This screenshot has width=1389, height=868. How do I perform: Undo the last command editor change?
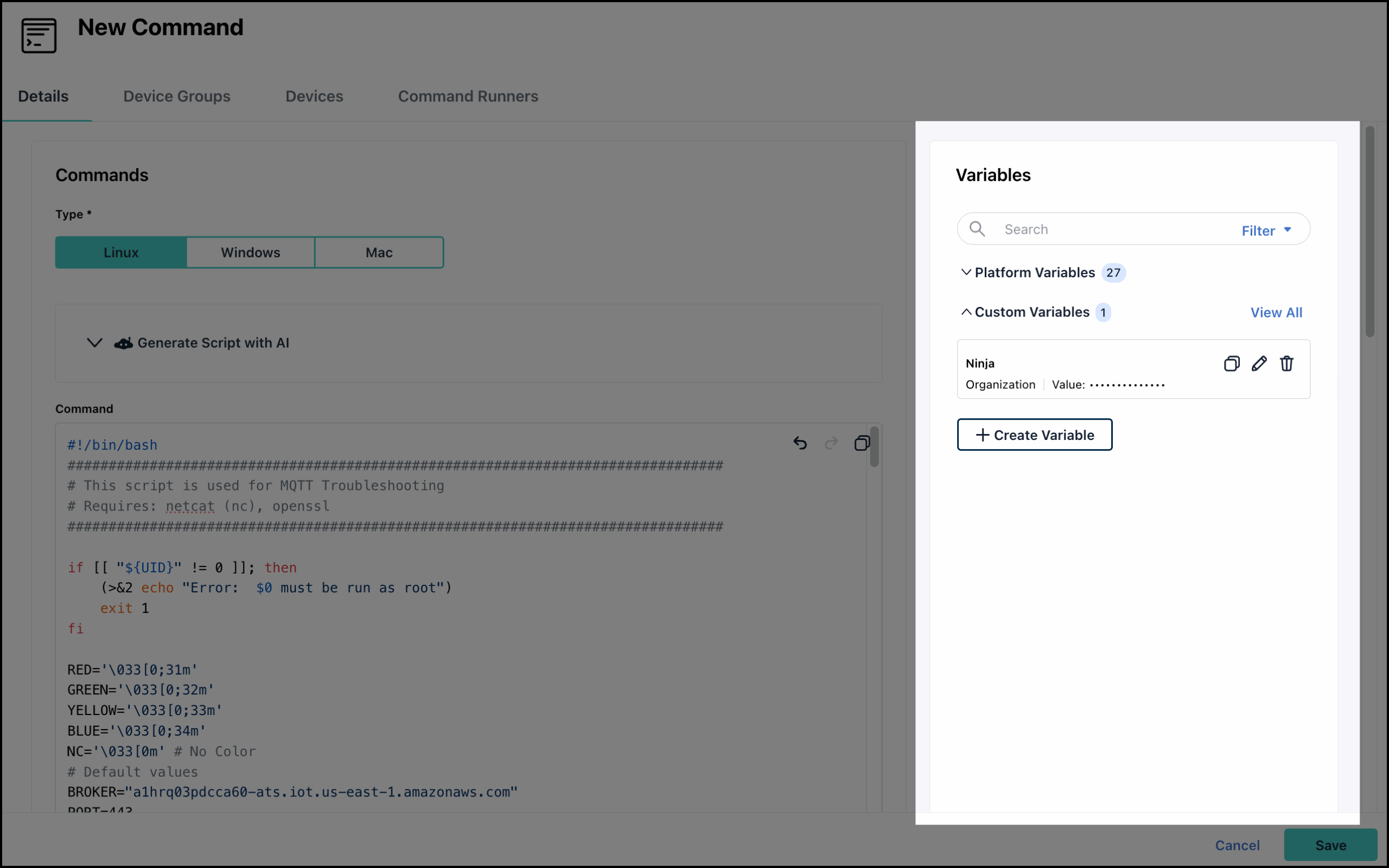click(x=800, y=443)
